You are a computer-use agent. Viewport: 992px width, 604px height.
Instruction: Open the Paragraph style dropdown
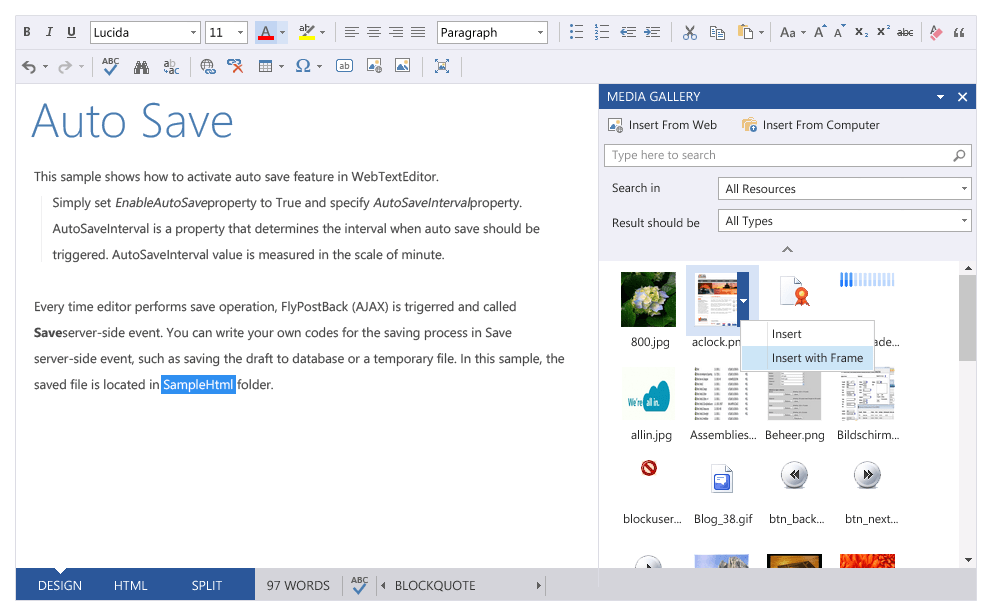(x=492, y=32)
